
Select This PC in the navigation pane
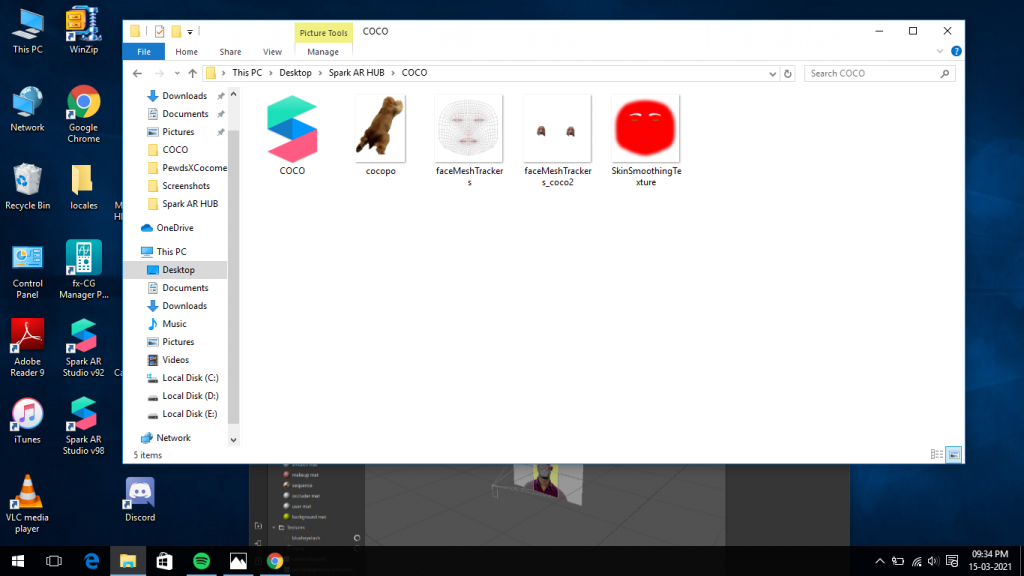point(171,251)
